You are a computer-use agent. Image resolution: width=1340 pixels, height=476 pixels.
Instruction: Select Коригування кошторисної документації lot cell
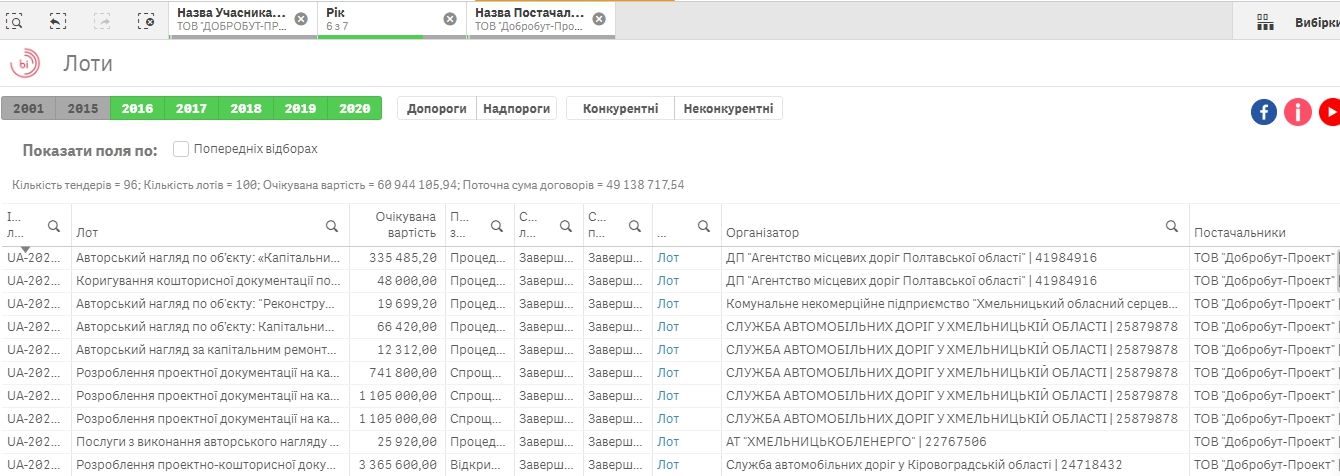pyautogui.click(x=211, y=280)
